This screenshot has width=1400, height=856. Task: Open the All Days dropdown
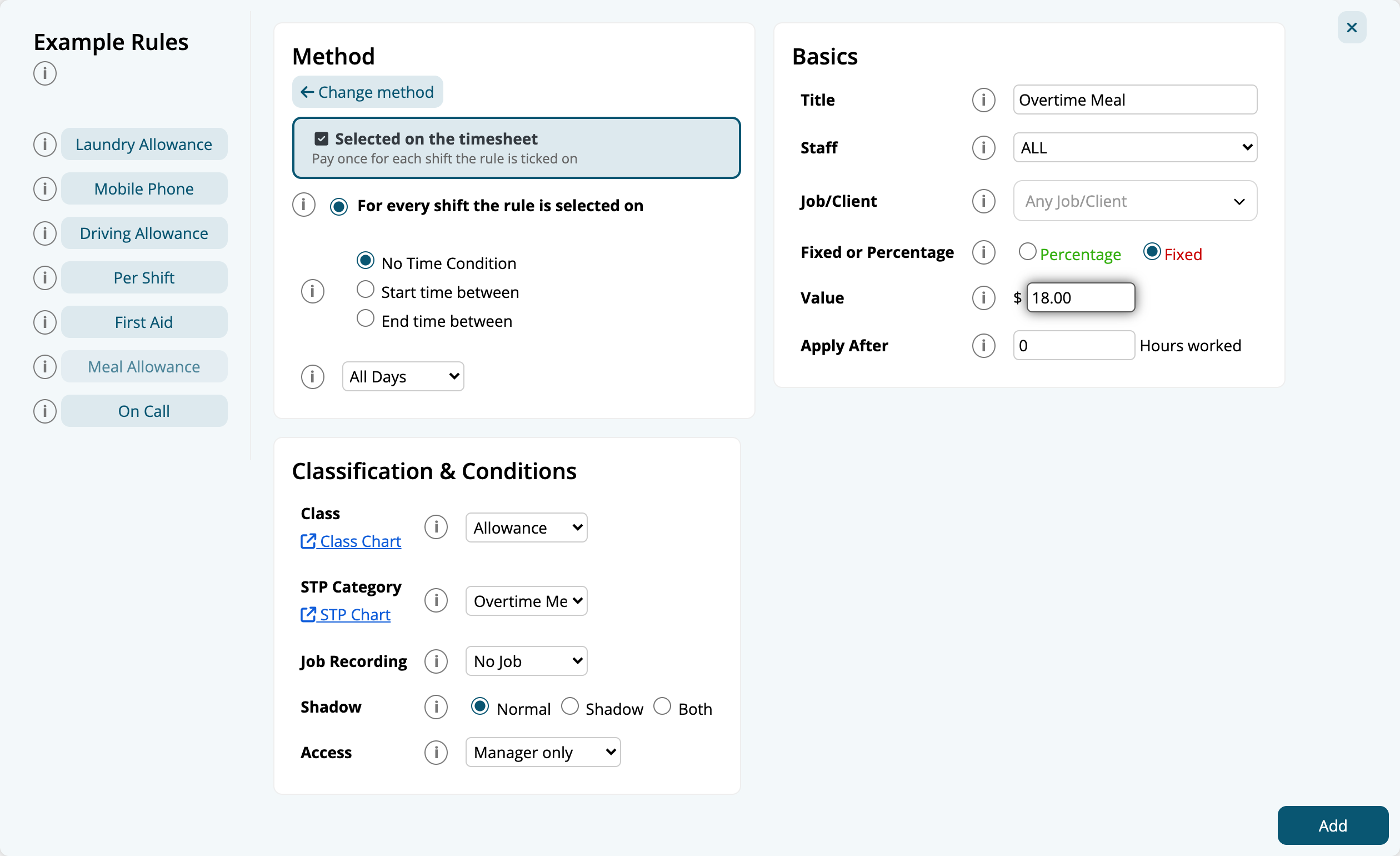[403, 377]
